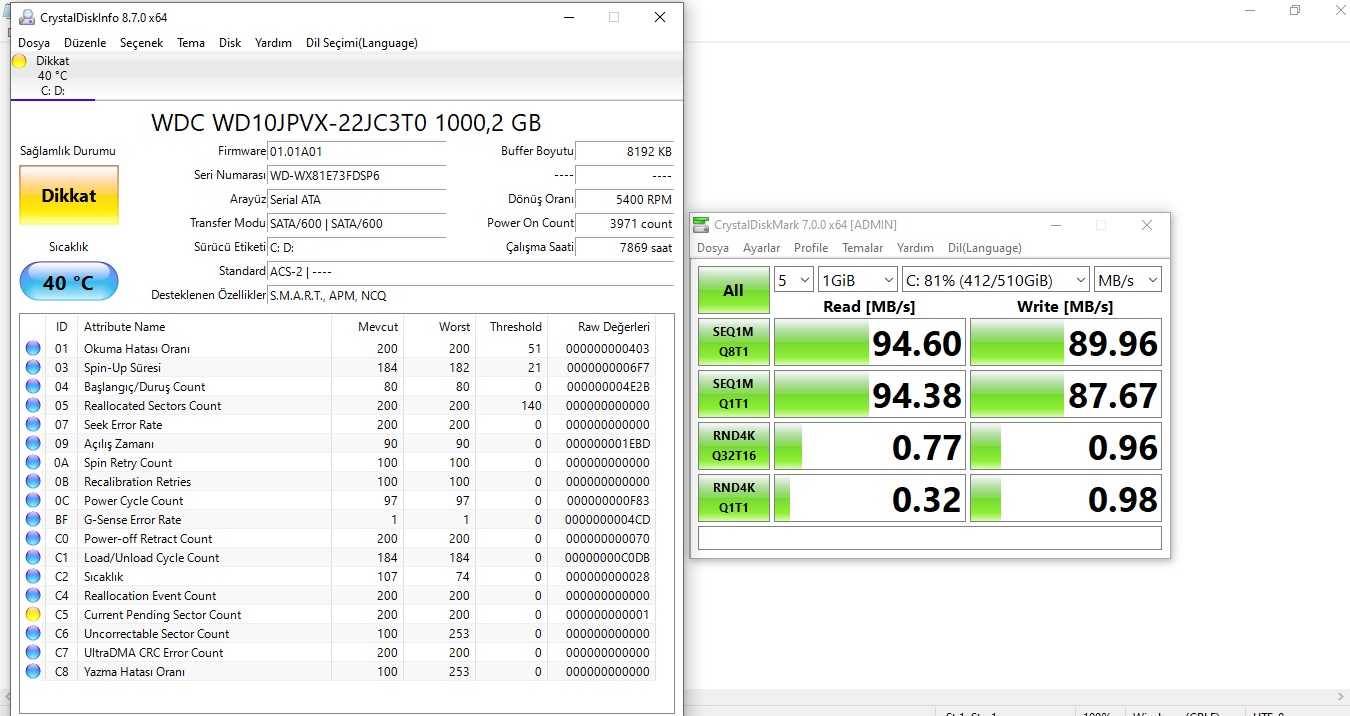The width and height of the screenshot is (1350, 716).
Task: Click the Power On Count value 3971 count
Action: [625, 224]
